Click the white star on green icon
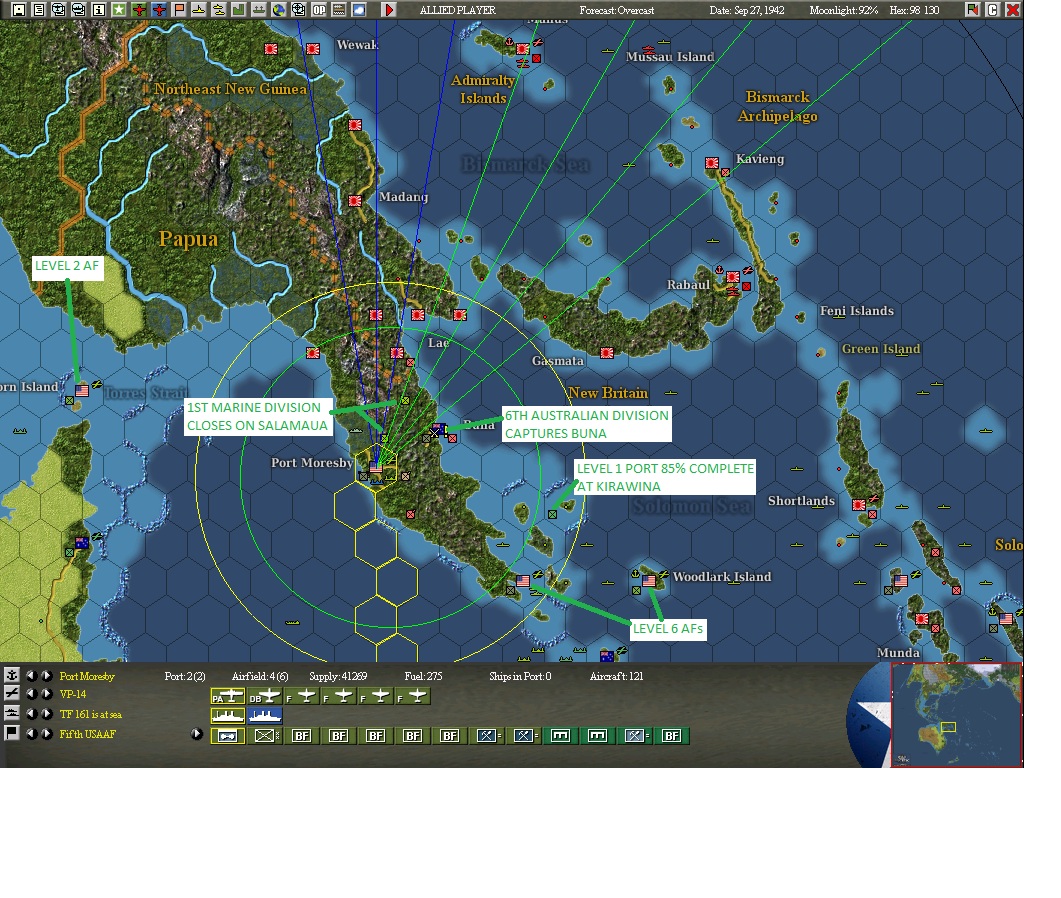 (119, 9)
